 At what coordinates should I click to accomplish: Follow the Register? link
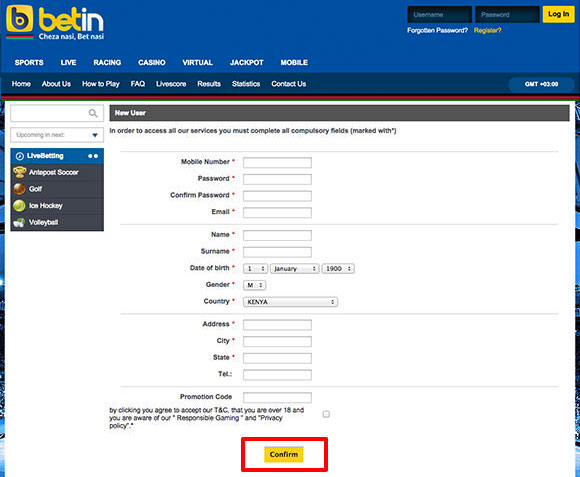point(488,30)
